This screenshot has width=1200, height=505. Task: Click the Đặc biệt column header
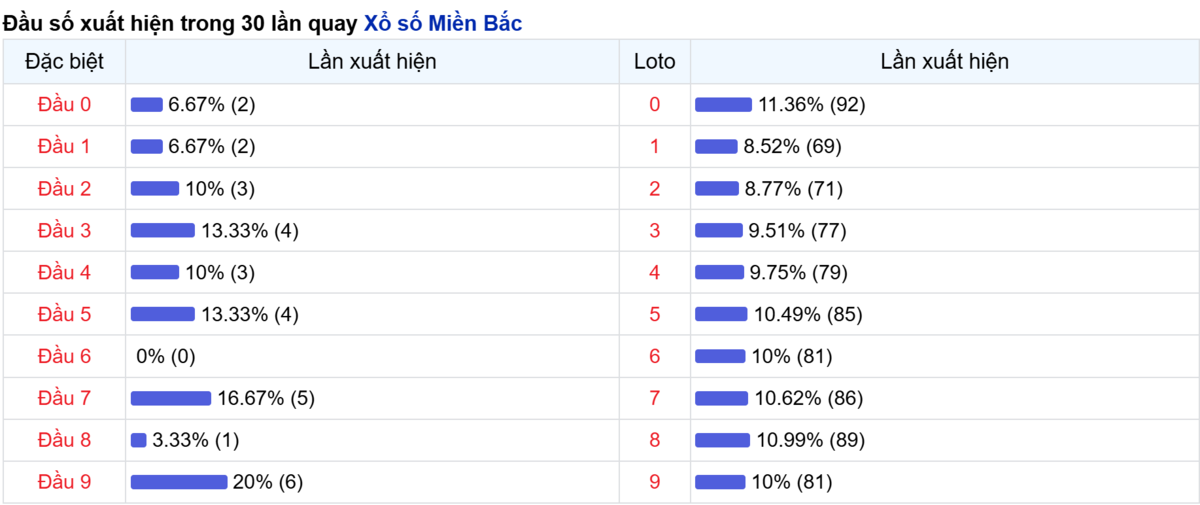click(x=64, y=61)
